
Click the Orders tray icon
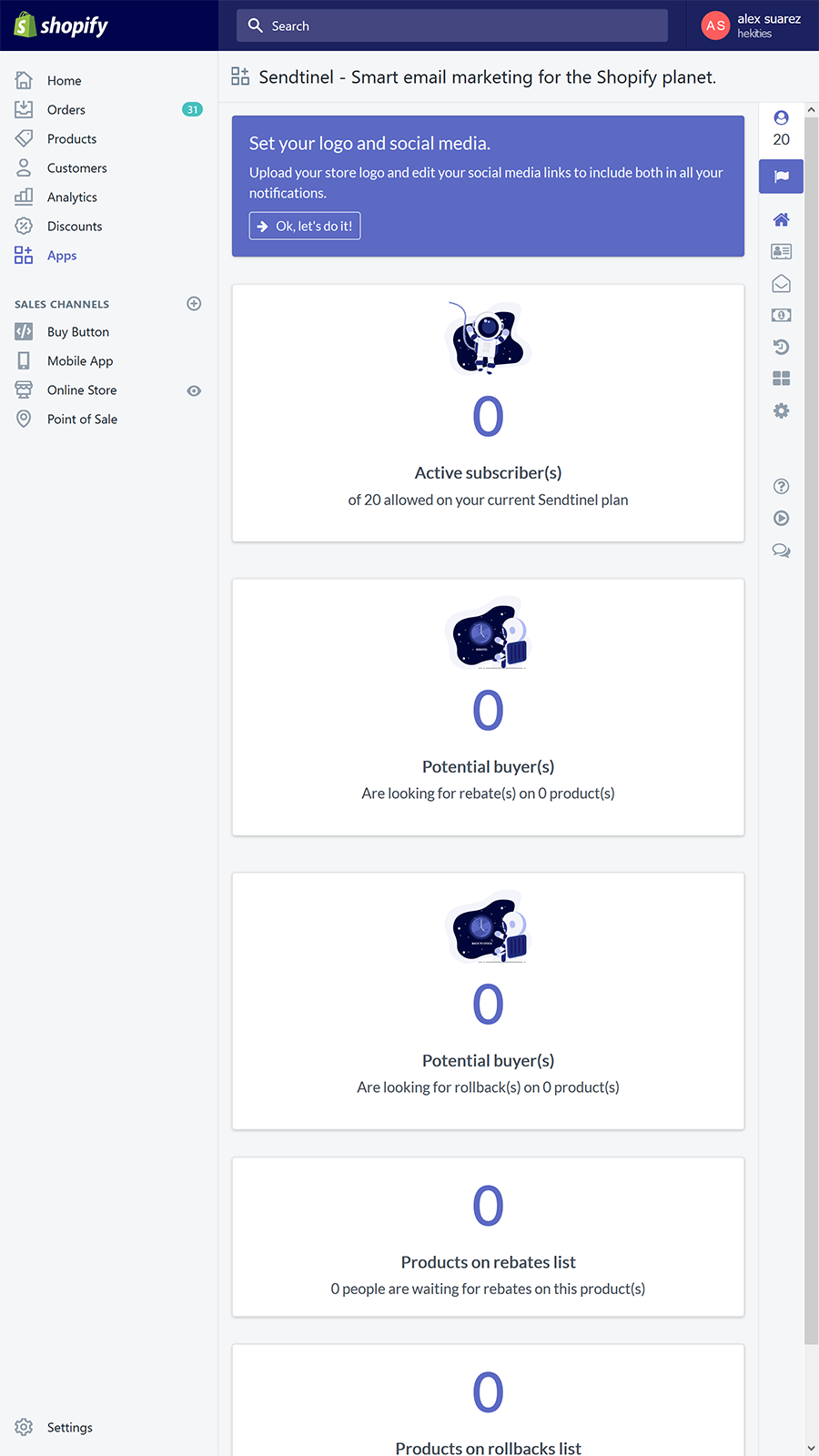(24, 109)
